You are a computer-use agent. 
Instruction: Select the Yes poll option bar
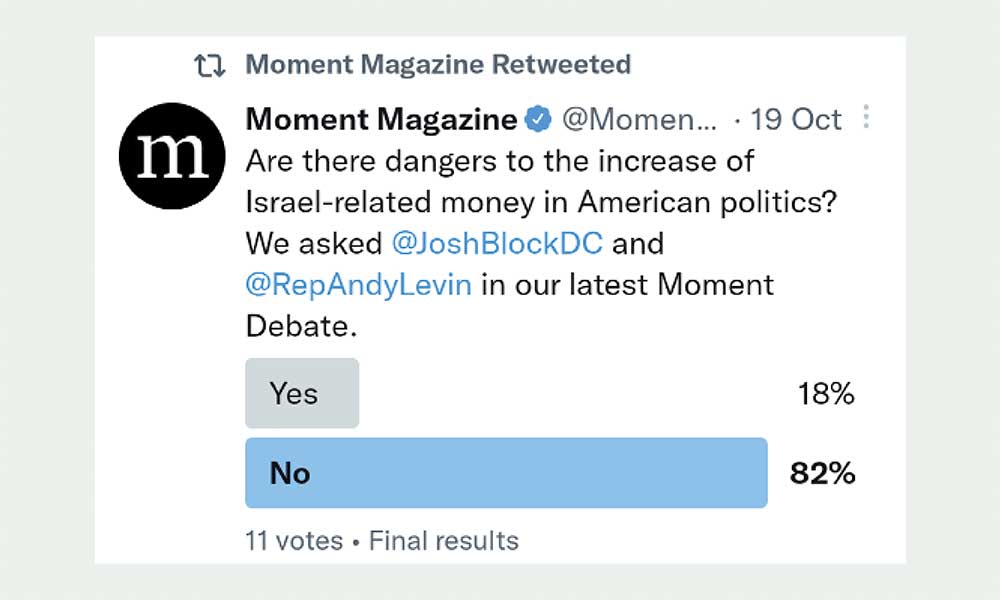click(x=302, y=393)
